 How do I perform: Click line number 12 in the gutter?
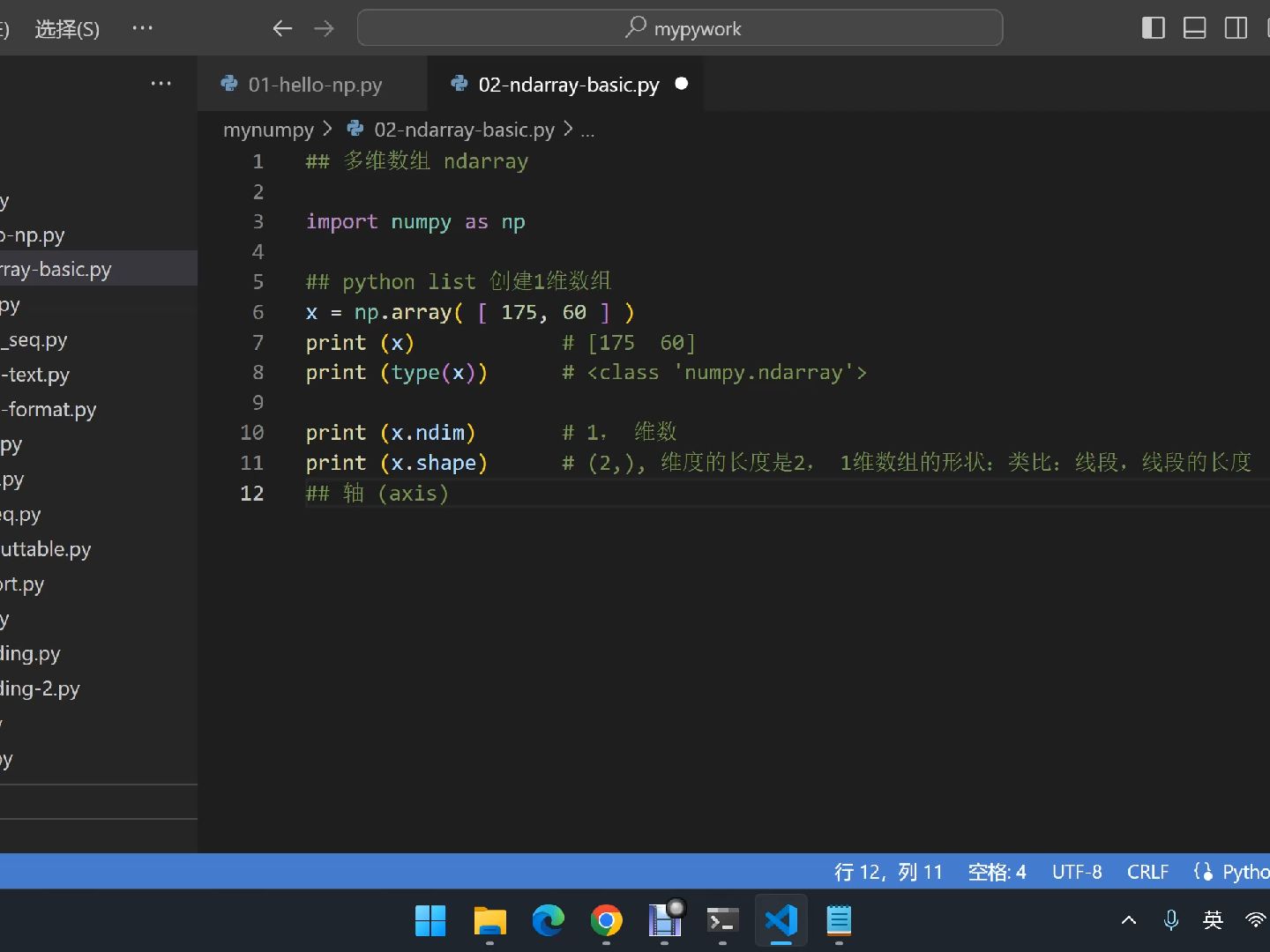pyautogui.click(x=251, y=493)
